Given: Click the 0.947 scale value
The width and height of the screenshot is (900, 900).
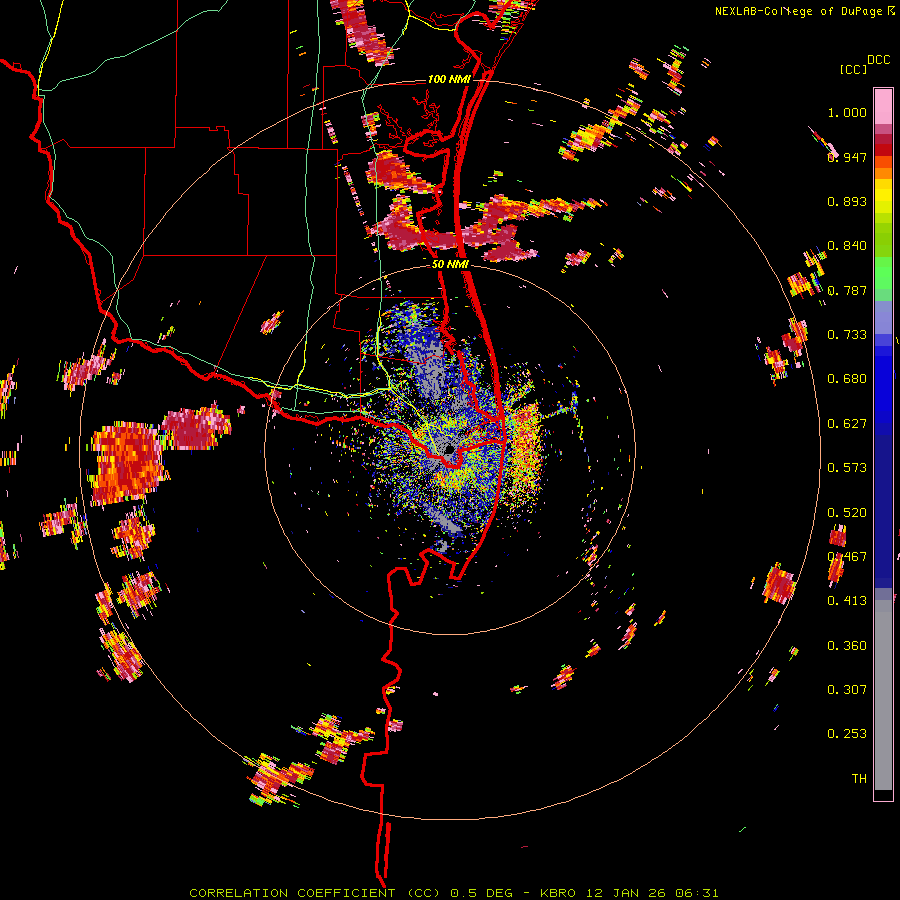Looking at the screenshot, I should coord(847,157).
